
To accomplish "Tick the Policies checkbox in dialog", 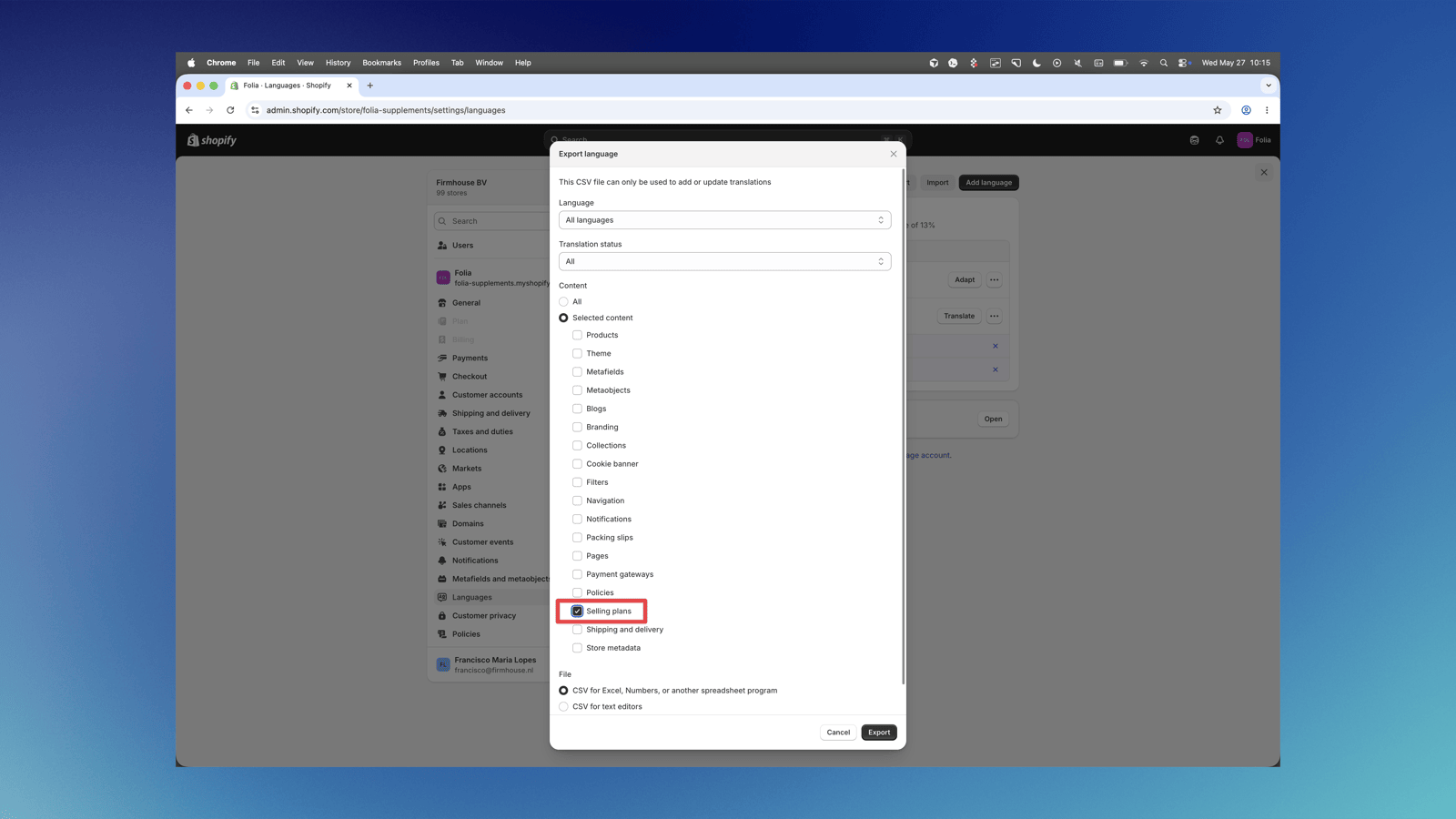I will [577, 592].
